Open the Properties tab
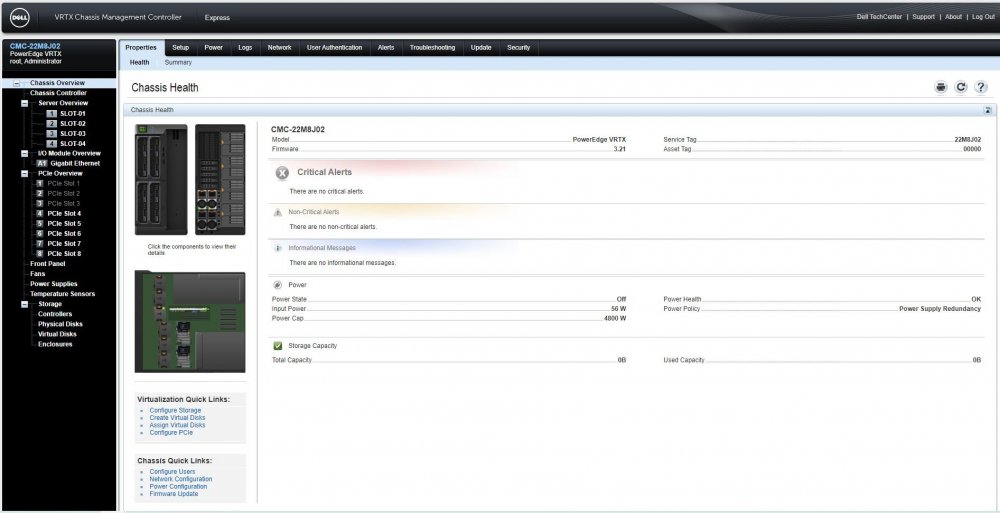Screen dimensions: 1000x513 pyautogui.click(x=141, y=48)
